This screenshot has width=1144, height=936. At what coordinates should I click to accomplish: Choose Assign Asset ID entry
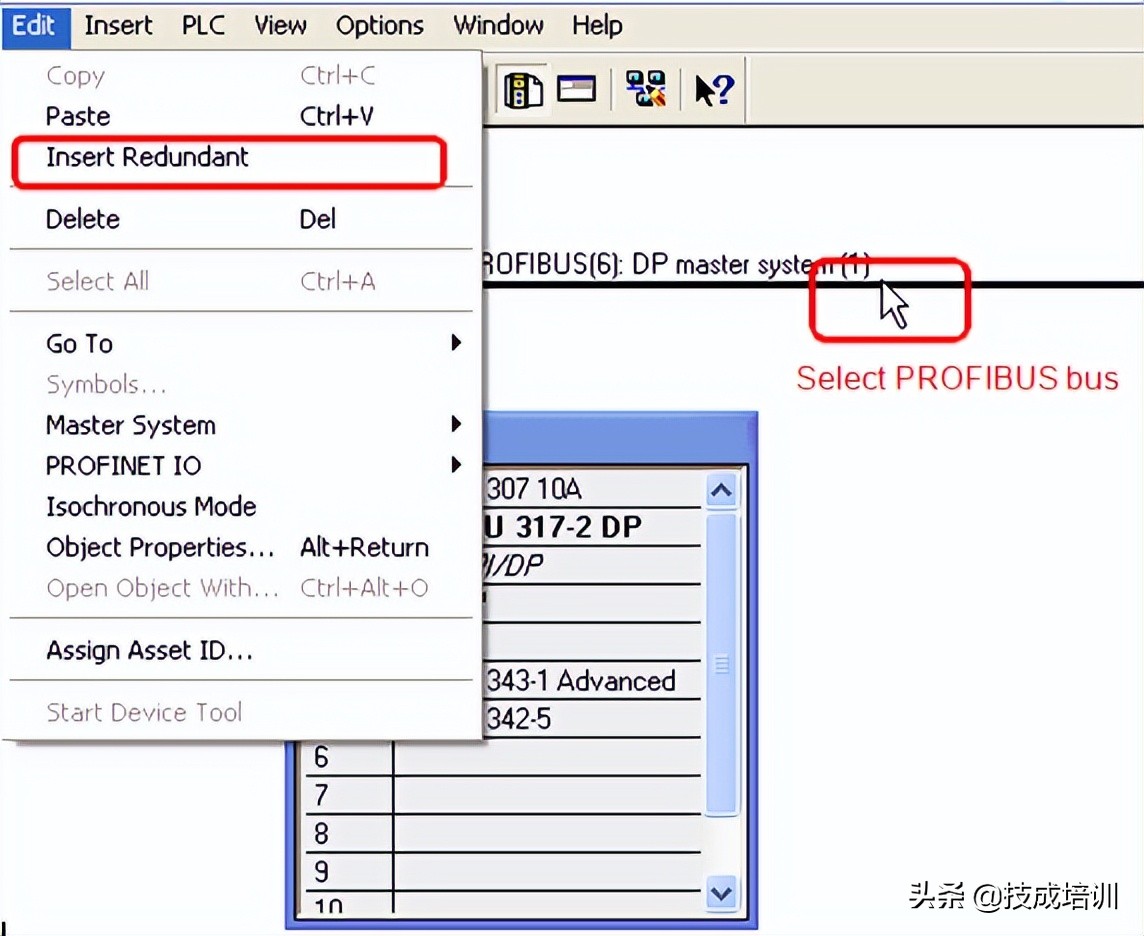(241, 650)
